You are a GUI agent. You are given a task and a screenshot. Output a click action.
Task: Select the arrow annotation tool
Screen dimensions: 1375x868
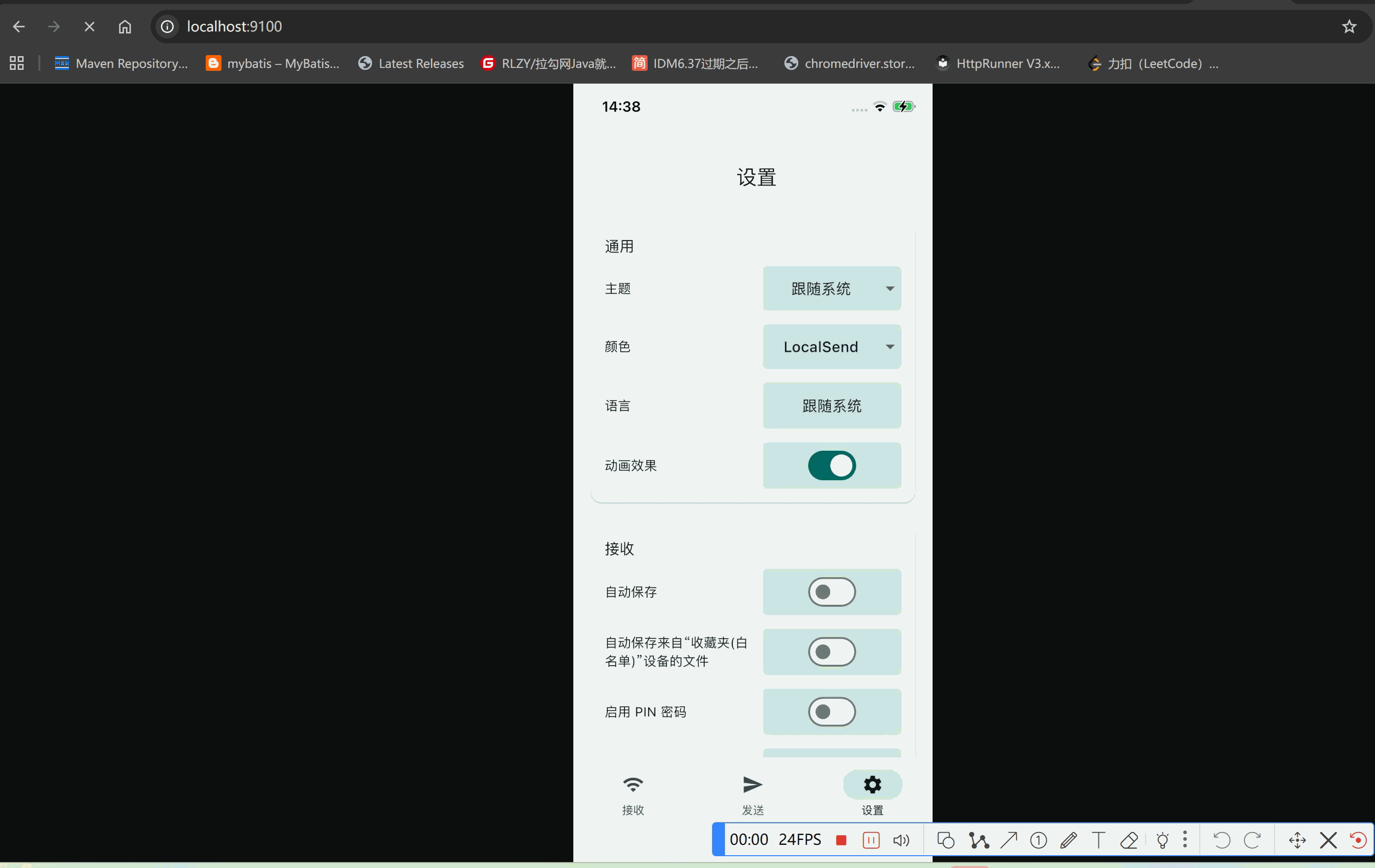point(1008,839)
